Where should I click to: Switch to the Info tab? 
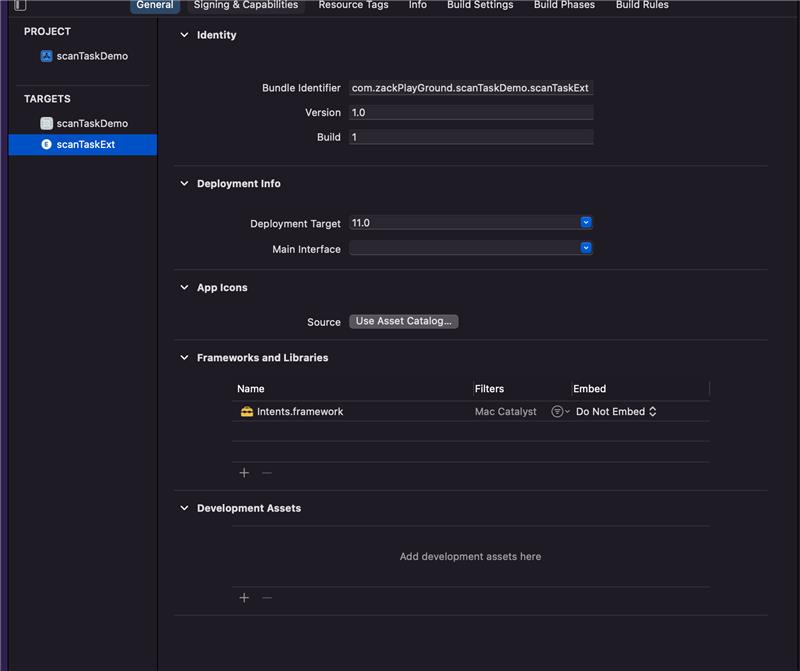[x=417, y=5]
